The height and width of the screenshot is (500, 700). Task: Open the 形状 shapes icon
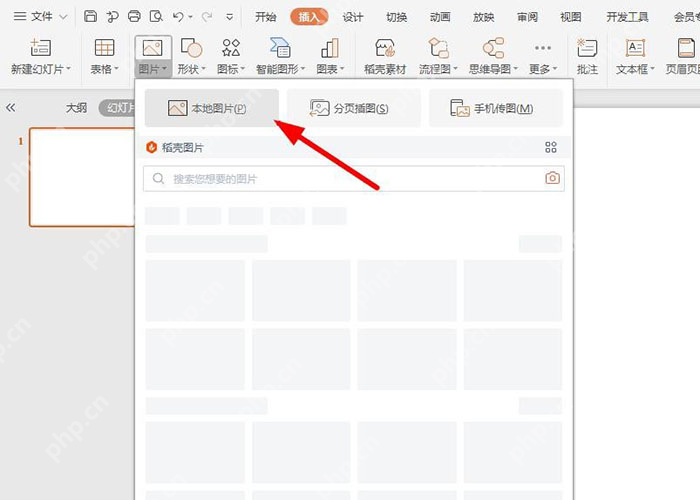pos(192,47)
